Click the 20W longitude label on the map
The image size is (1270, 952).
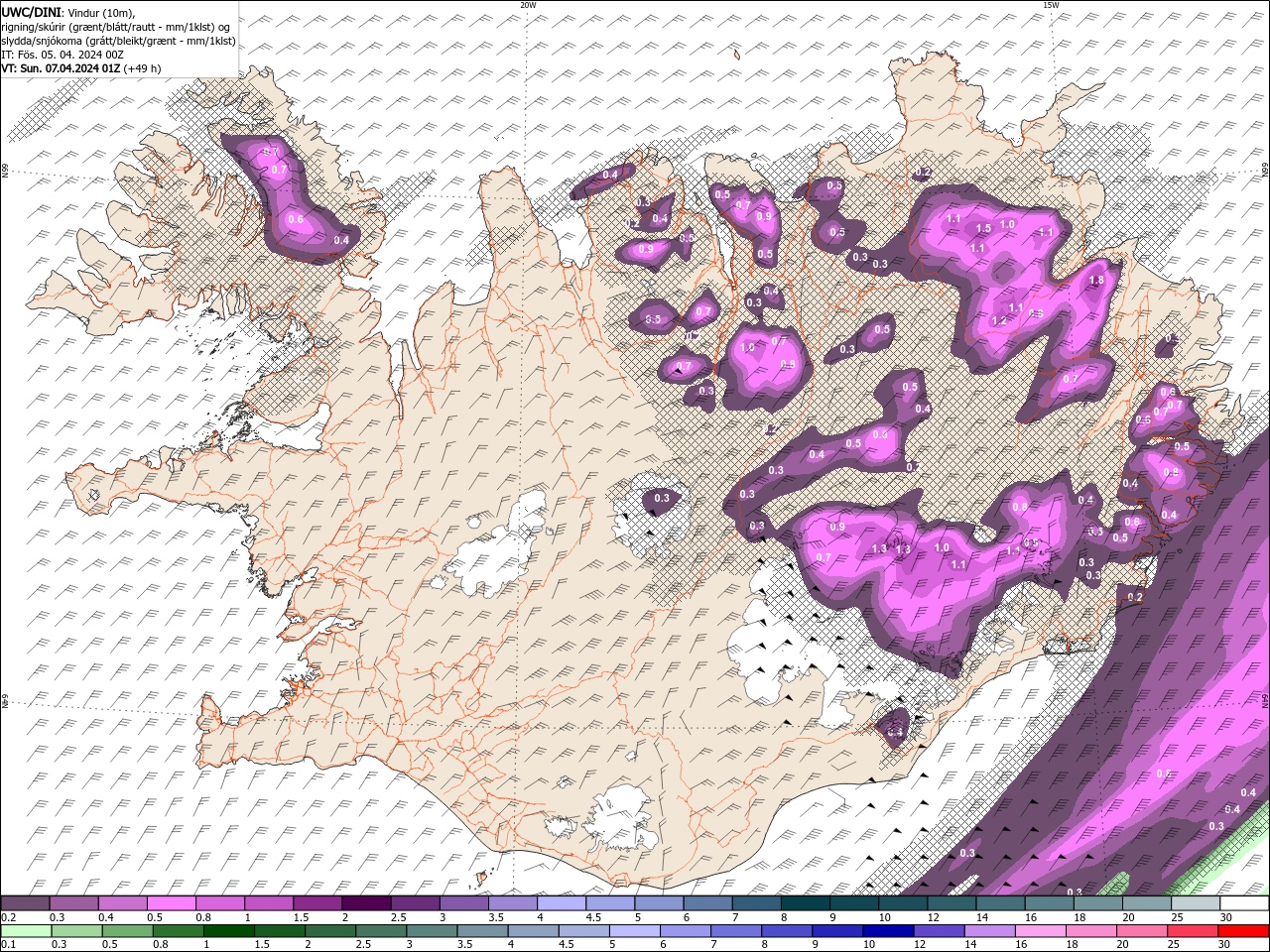[528, 5]
